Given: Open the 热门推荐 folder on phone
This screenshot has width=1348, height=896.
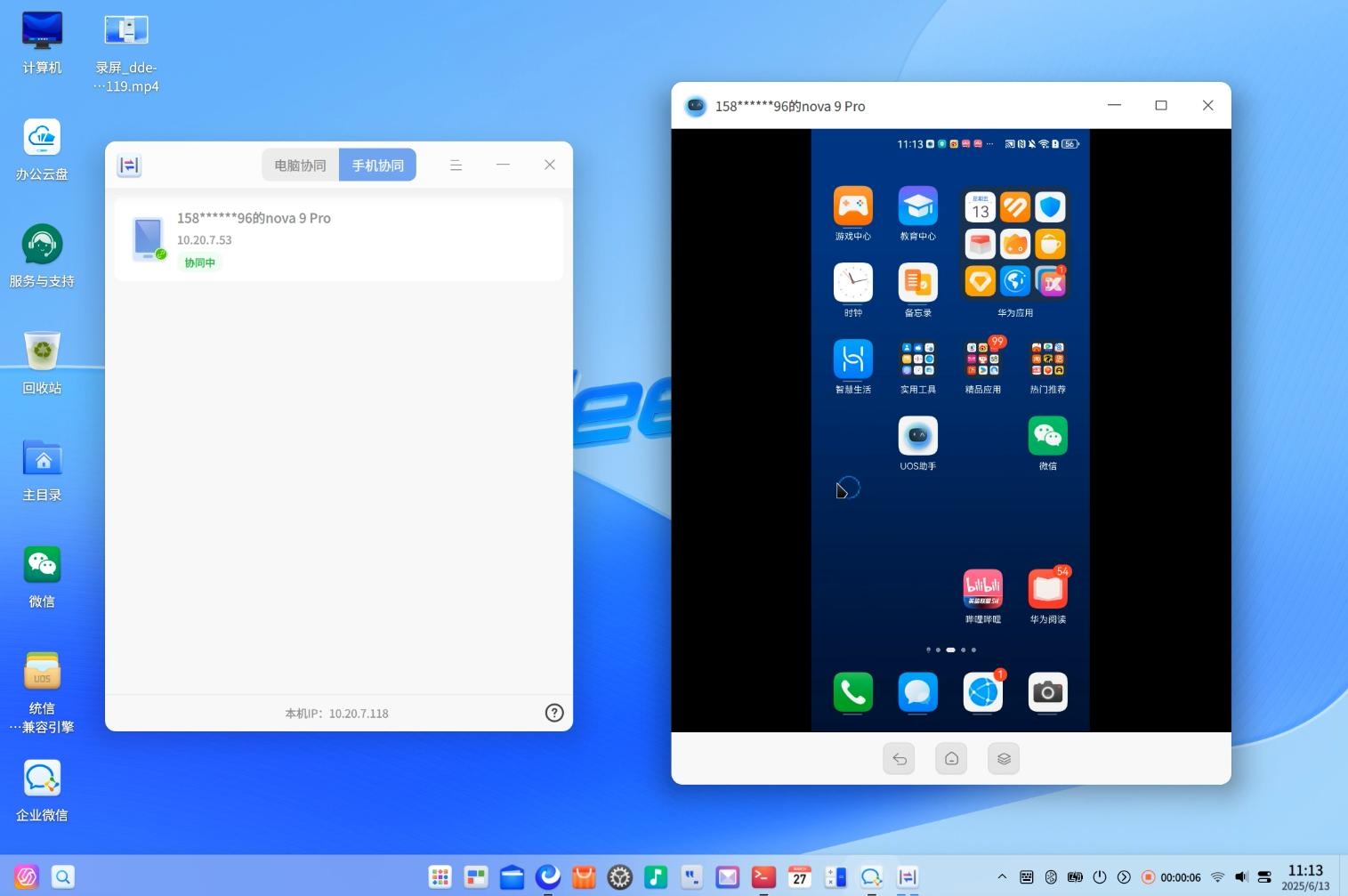Looking at the screenshot, I should click(1047, 367).
